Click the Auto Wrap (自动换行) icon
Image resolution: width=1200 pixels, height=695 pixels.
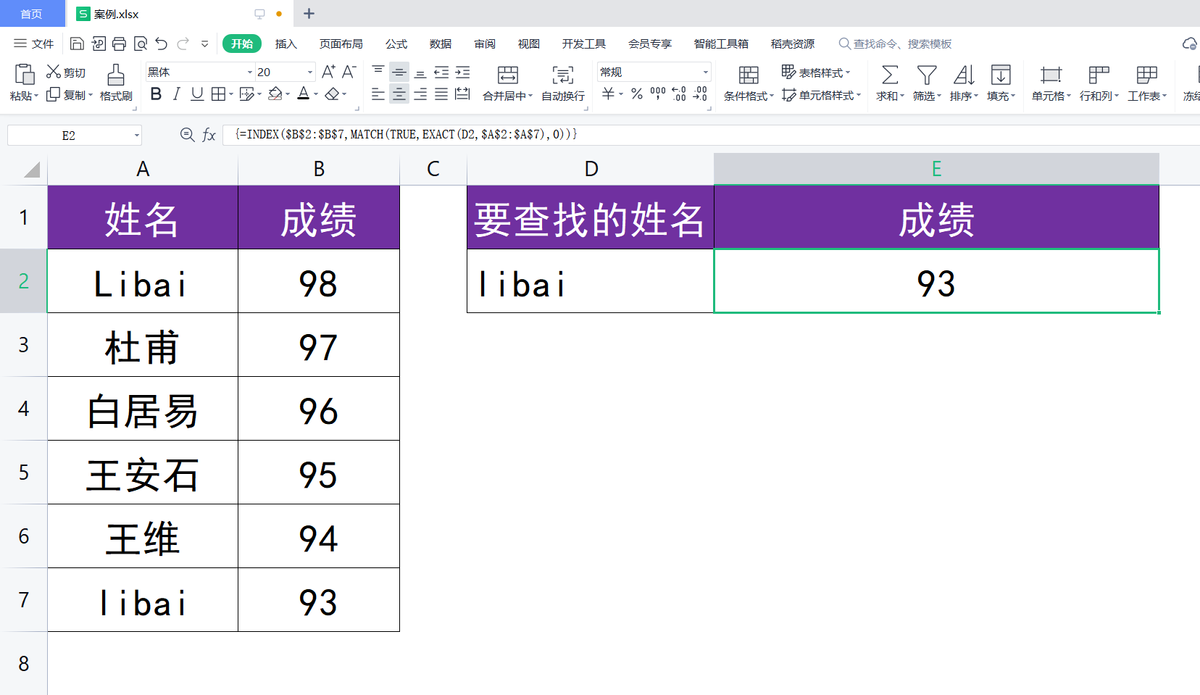pyautogui.click(x=563, y=75)
